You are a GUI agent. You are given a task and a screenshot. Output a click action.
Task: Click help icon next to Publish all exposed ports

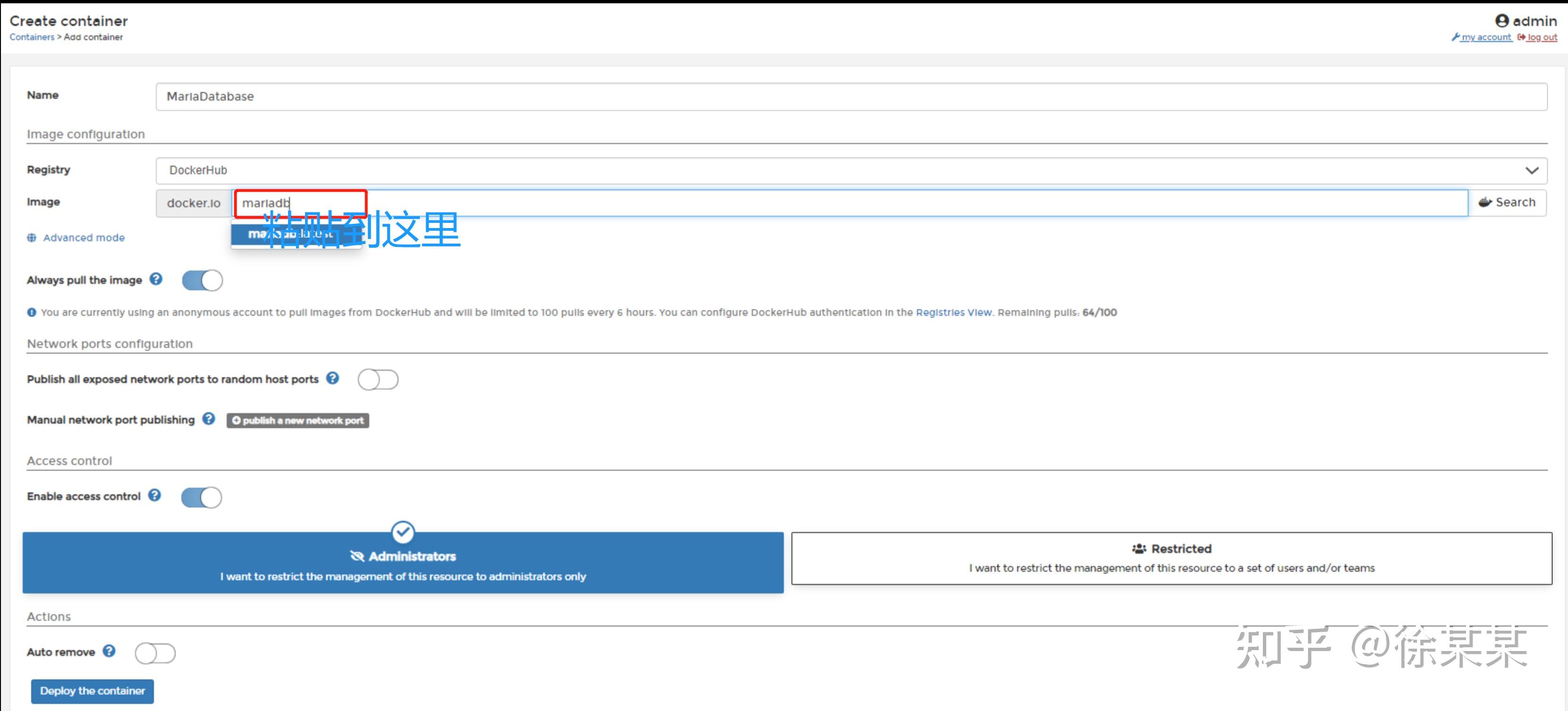click(x=332, y=378)
